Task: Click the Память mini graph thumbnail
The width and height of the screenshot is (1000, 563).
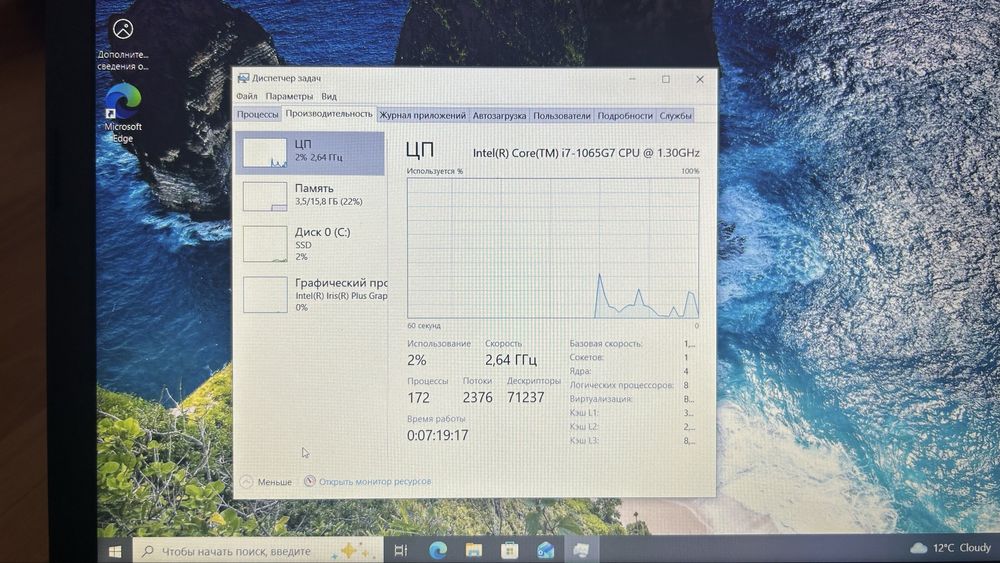Action: tap(265, 196)
